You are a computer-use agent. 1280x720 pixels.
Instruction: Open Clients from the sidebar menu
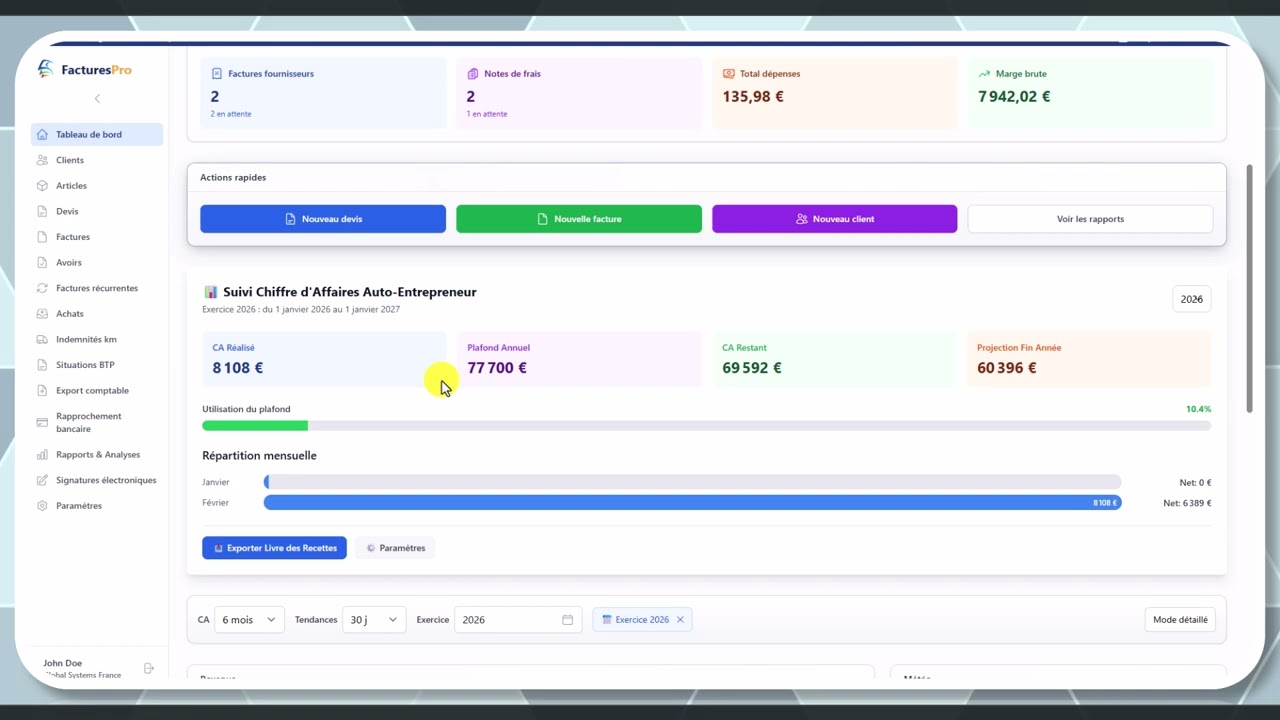click(97, 160)
